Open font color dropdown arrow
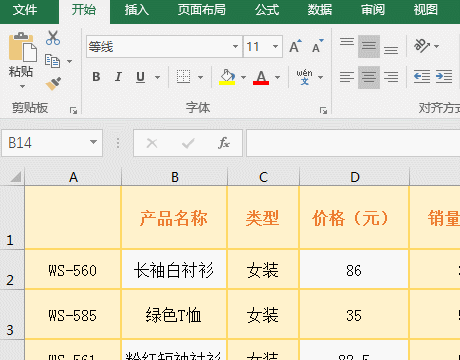460x360 pixels. (x=277, y=77)
